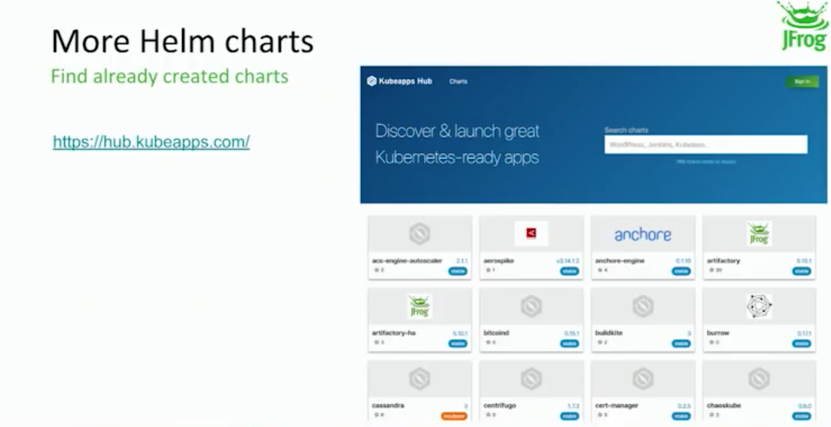Open the aerospike red logo icon

pyautogui.click(x=531, y=233)
